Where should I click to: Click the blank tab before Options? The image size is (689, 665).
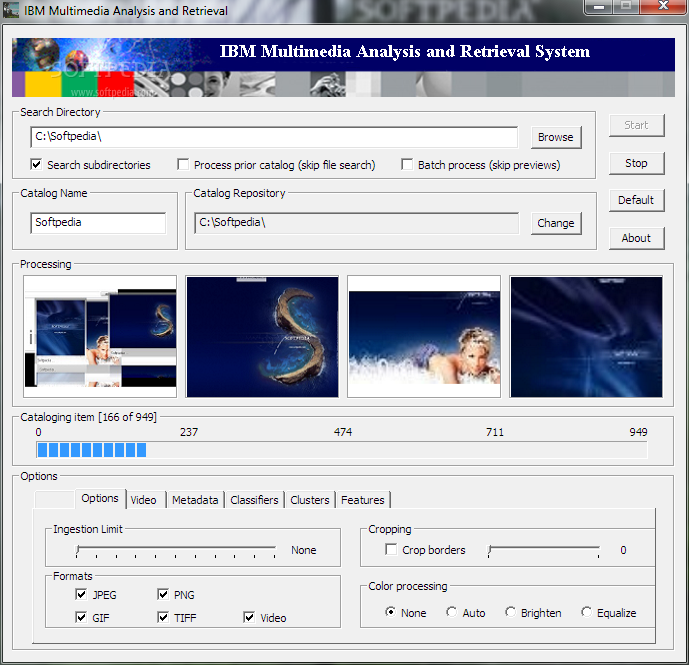[54, 500]
